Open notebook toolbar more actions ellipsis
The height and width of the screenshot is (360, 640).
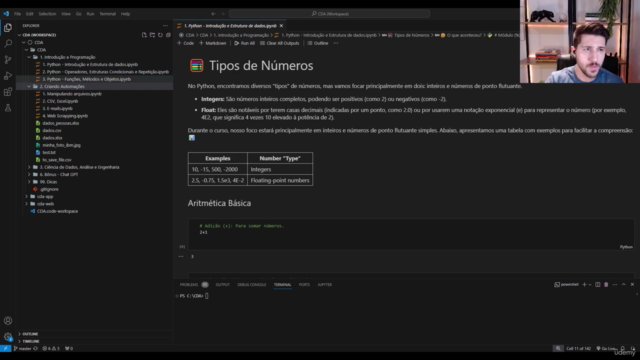(x=336, y=43)
